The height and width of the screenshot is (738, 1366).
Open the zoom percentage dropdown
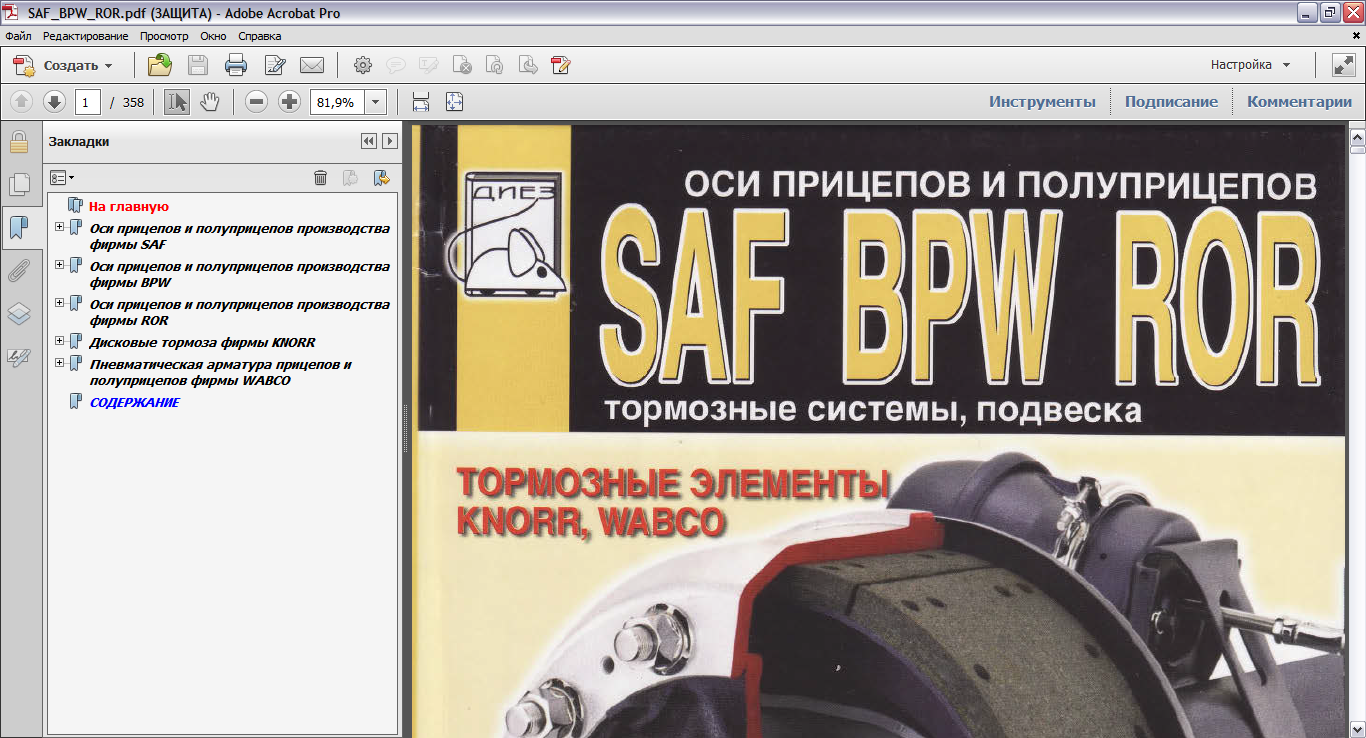click(x=376, y=102)
